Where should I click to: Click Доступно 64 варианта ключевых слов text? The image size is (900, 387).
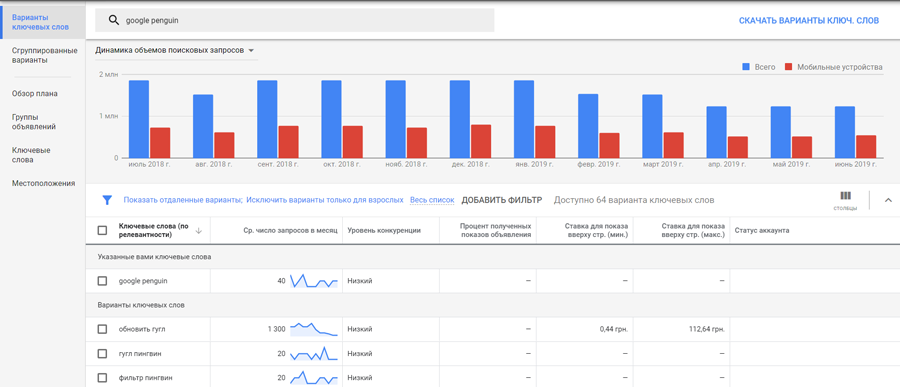pyautogui.click(x=634, y=200)
